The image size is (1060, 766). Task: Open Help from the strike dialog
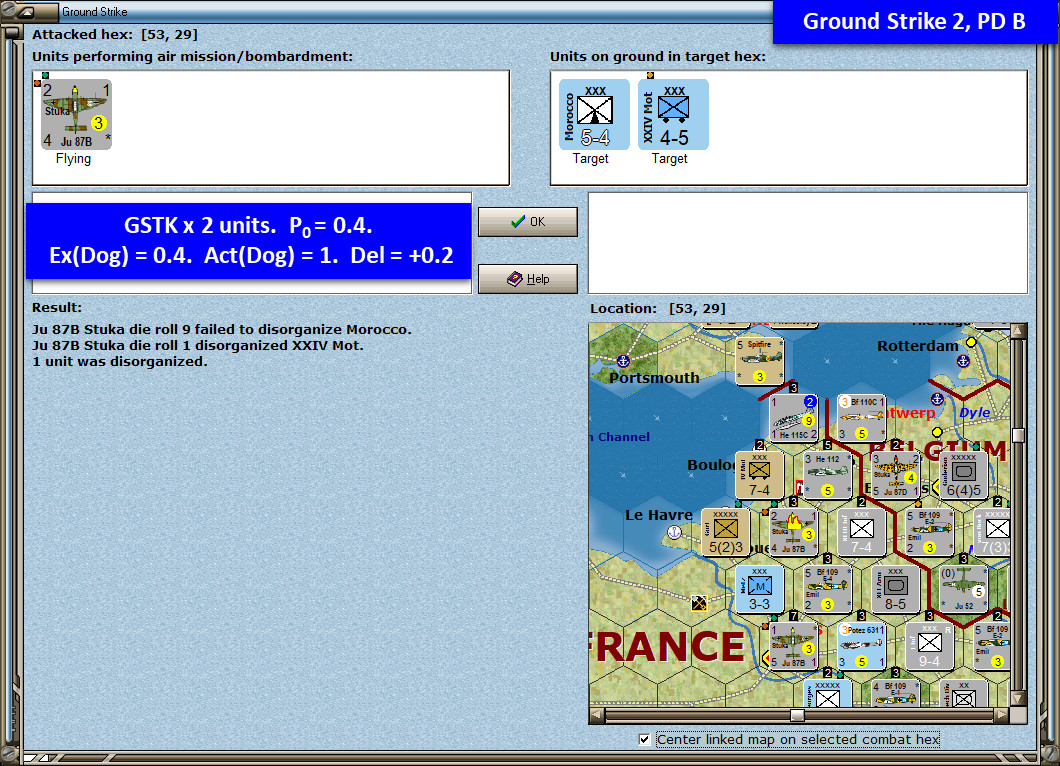[527, 278]
